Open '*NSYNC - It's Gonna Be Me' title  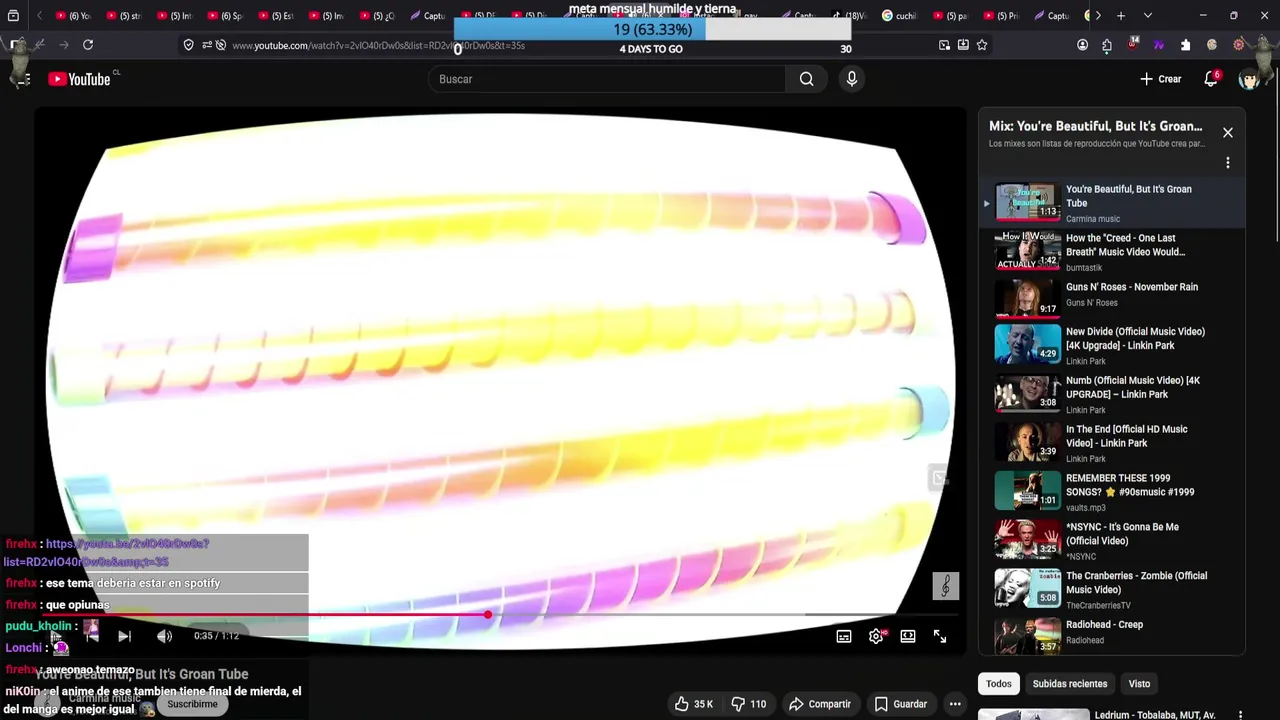click(x=1122, y=534)
